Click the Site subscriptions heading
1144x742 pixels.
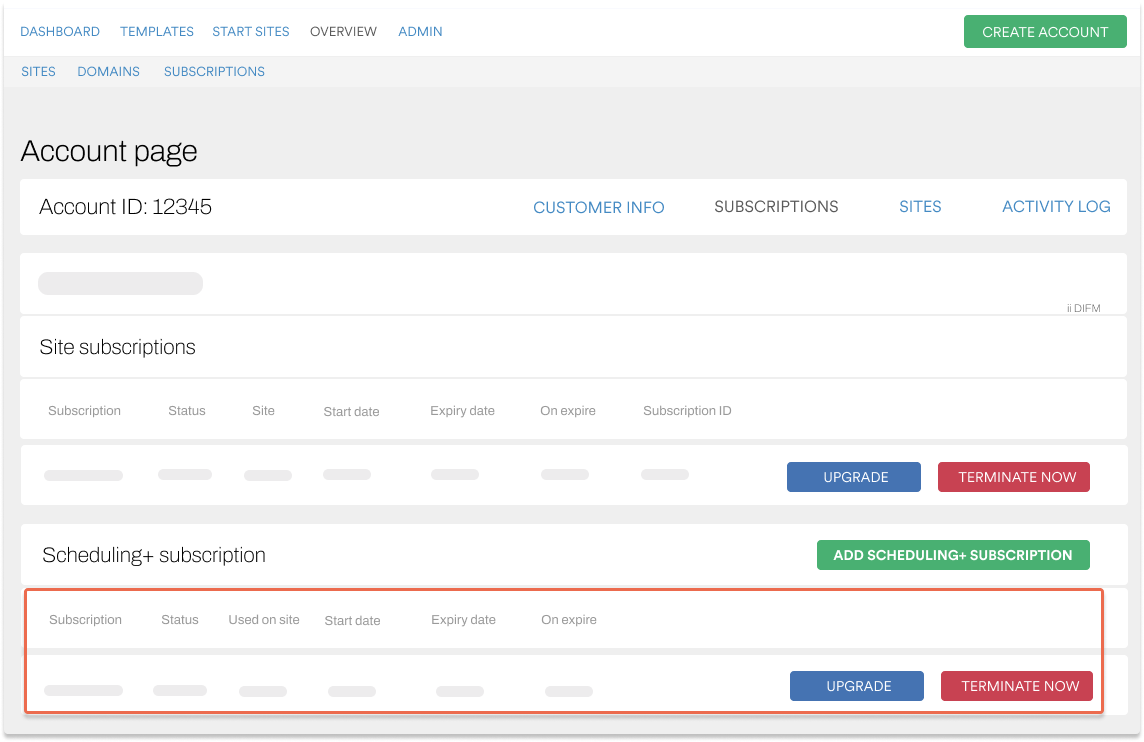coord(117,347)
